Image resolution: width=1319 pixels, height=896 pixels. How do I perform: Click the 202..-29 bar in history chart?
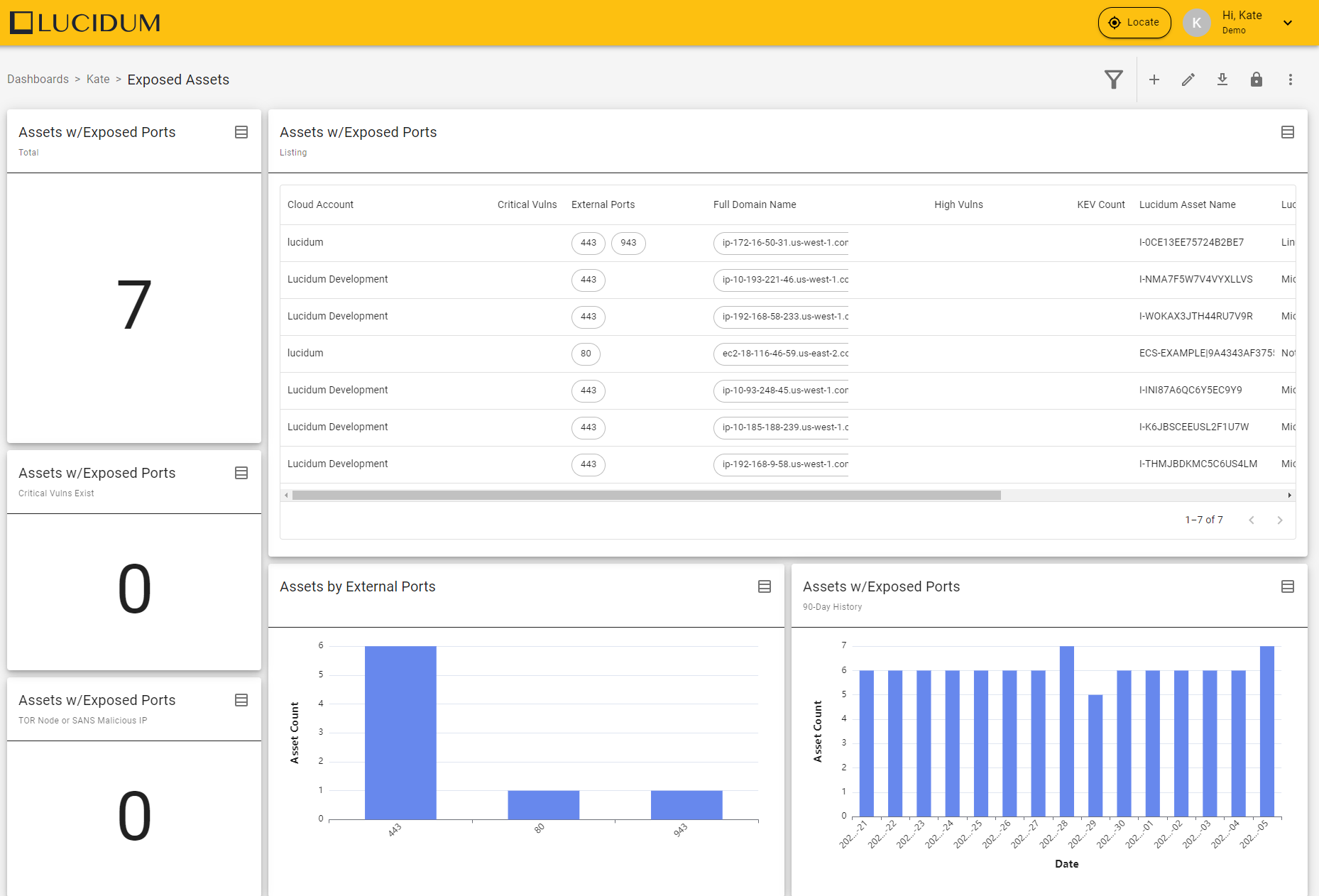pos(1095,755)
